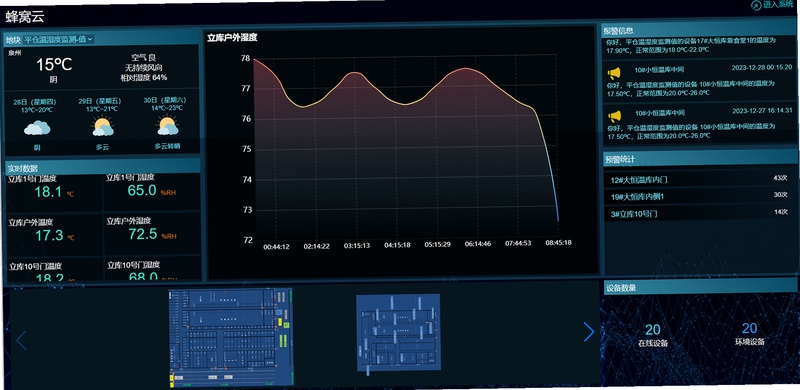Click the 立库户外湿度 chart title
Image resolution: width=800 pixels, height=390 pixels.
tap(232, 37)
